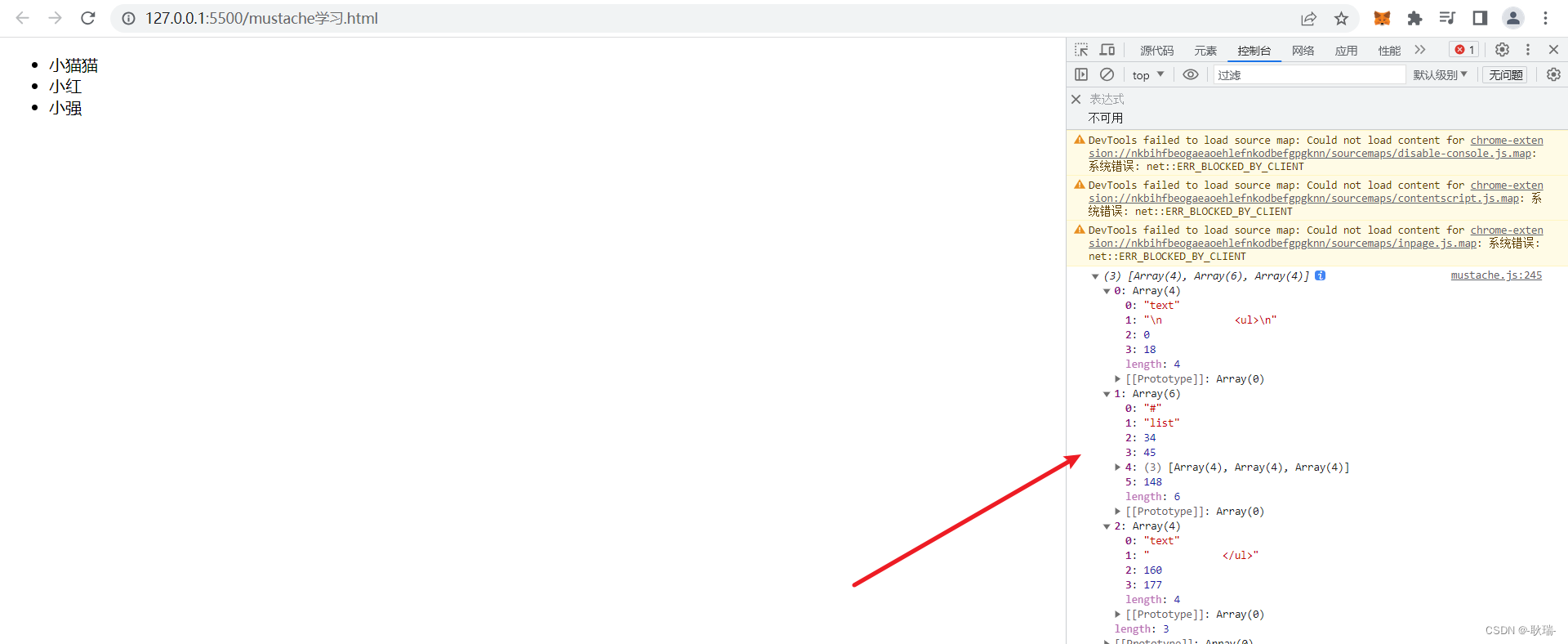Activate inspect element picker
Screen dimensions: 1568x644
(1081, 50)
